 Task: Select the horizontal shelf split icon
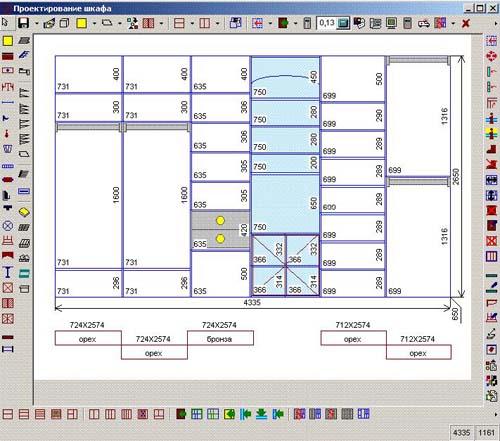(179, 23)
